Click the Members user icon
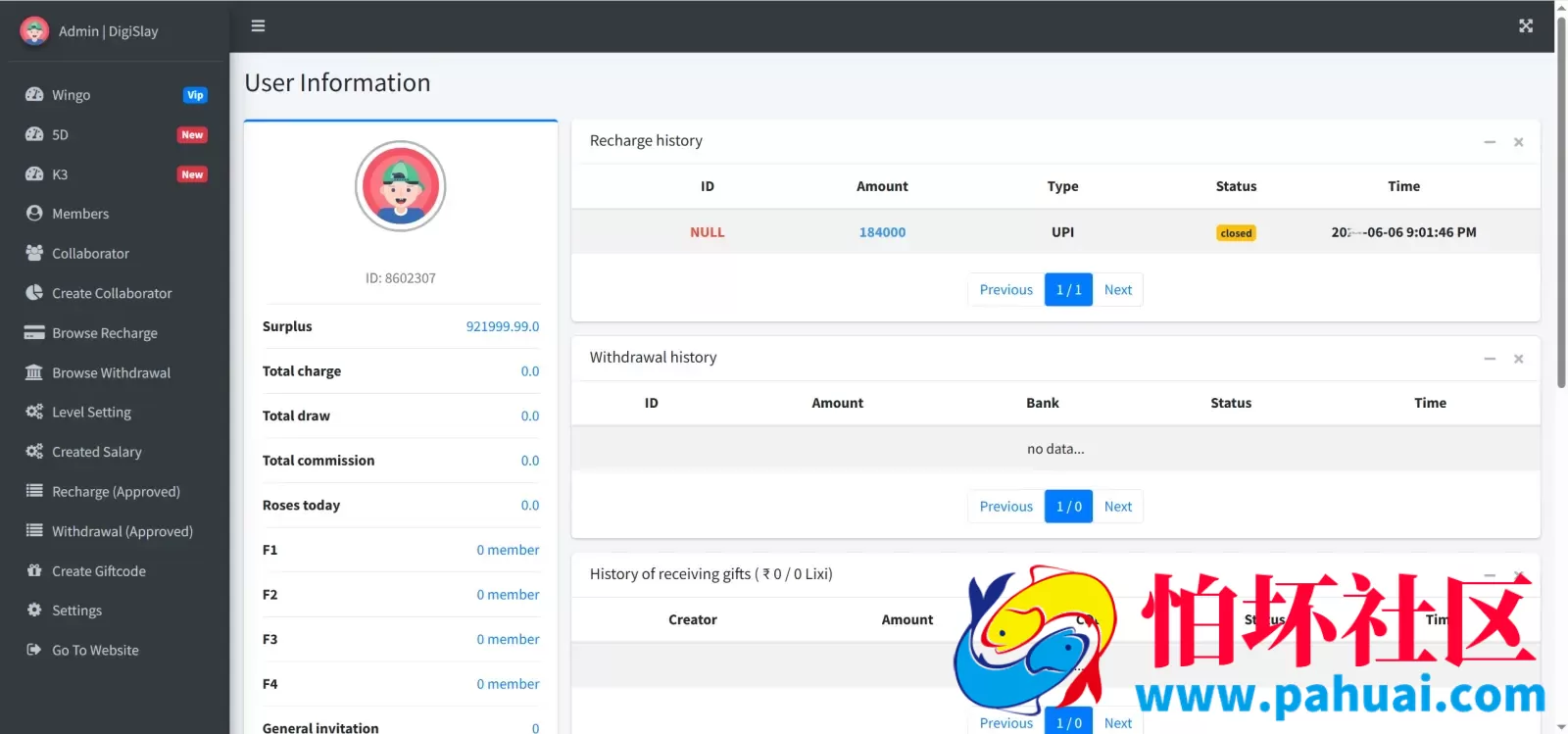The height and width of the screenshot is (734, 1568). [x=34, y=213]
